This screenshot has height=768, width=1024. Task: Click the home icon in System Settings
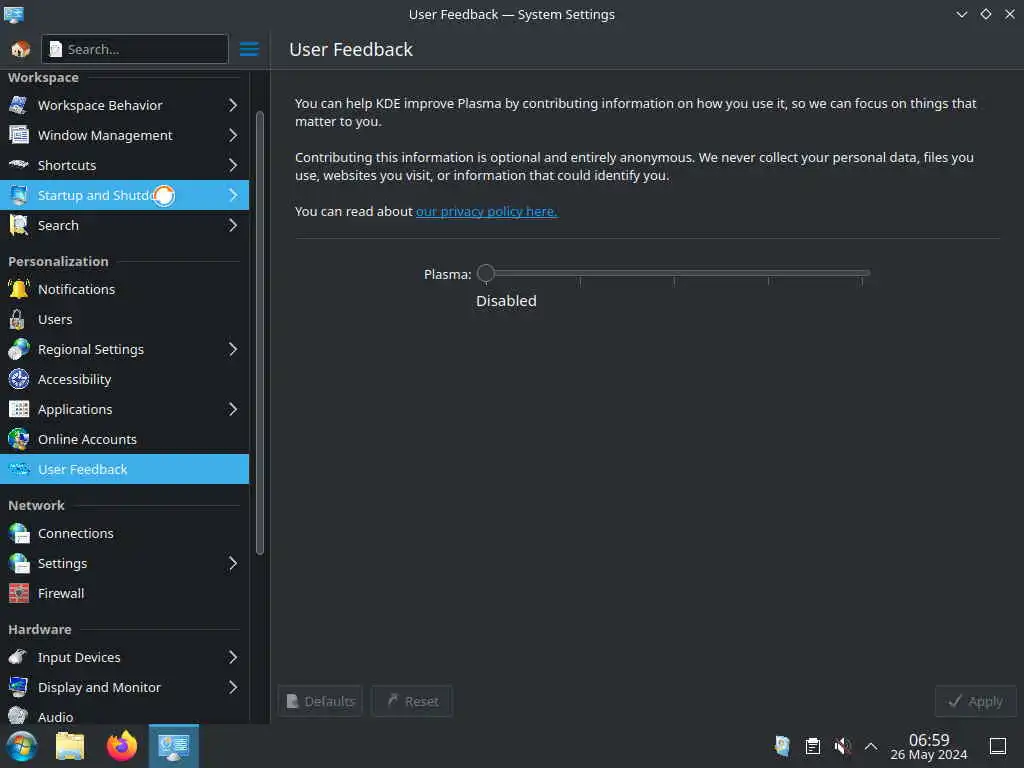coord(20,49)
